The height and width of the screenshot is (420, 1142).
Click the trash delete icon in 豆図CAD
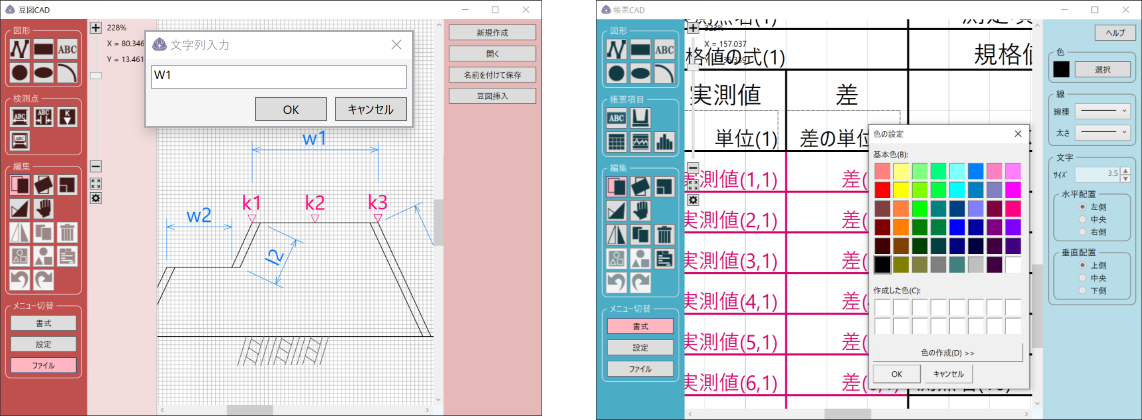67,233
